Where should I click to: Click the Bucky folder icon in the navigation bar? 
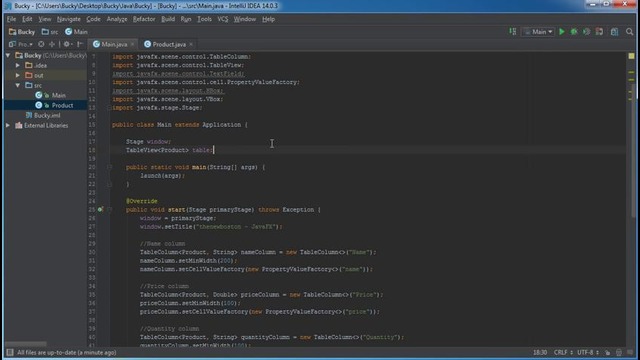point(13,31)
